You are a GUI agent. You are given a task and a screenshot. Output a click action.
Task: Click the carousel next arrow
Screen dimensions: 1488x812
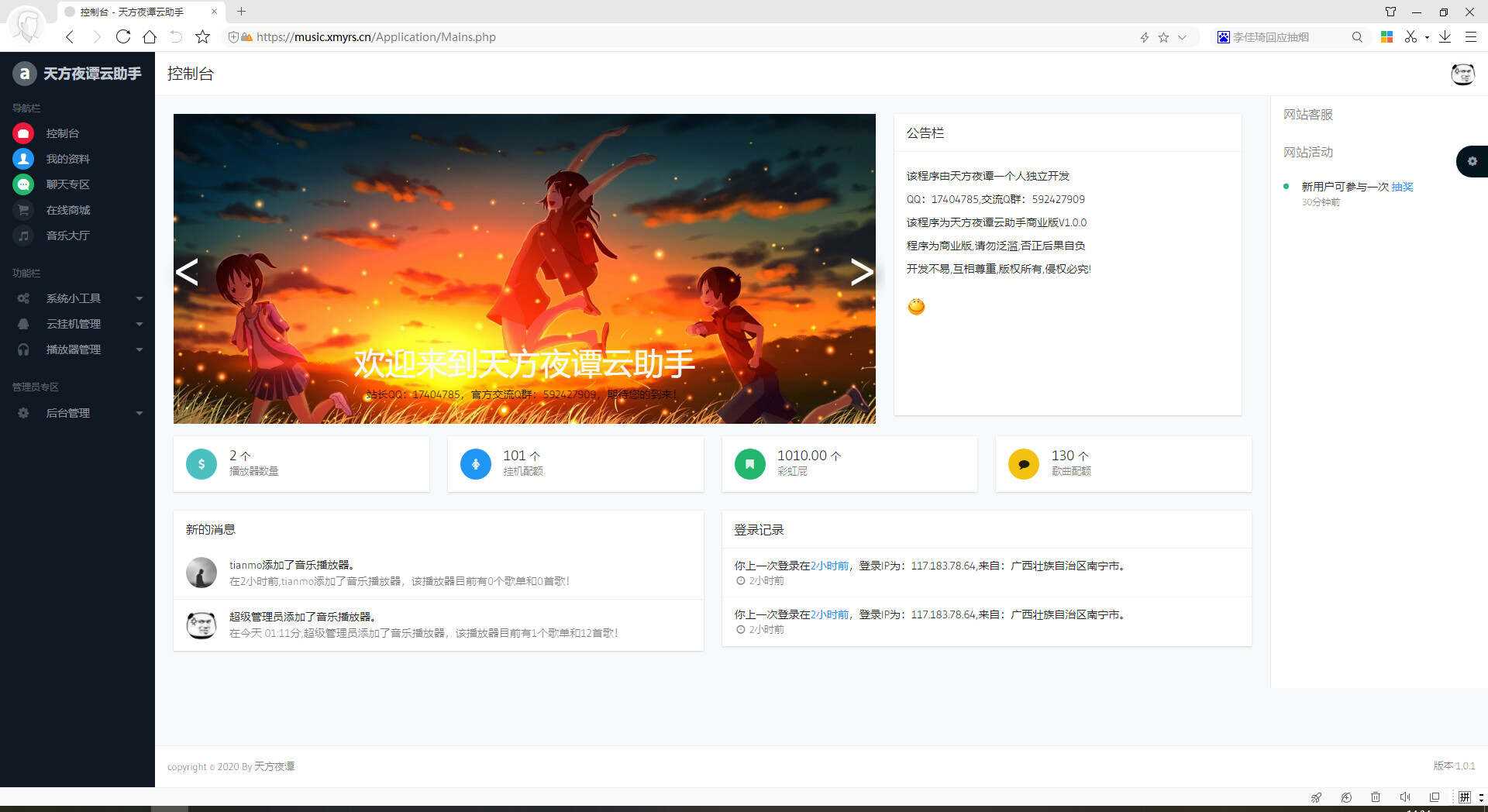862,271
